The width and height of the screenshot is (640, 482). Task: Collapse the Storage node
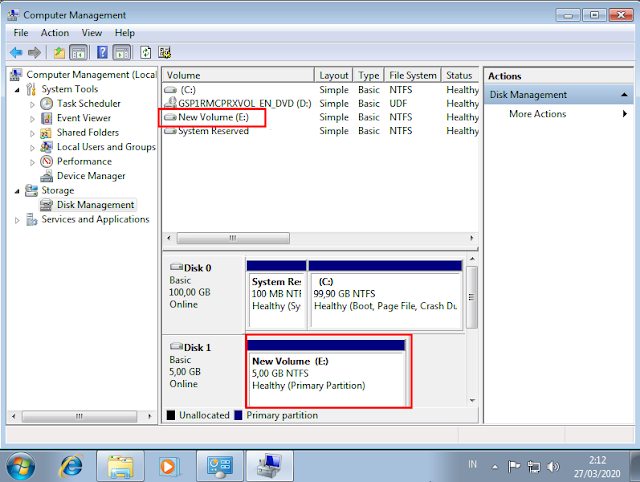pyautogui.click(x=17, y=191)
